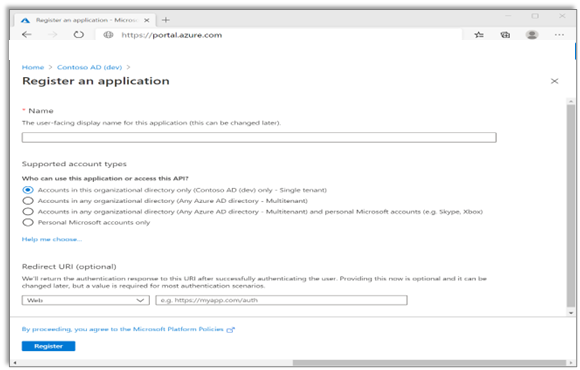Click the horizontal scrollbar thumb
The width and height of the screenshot is (580, 370).
pos(429,363)
